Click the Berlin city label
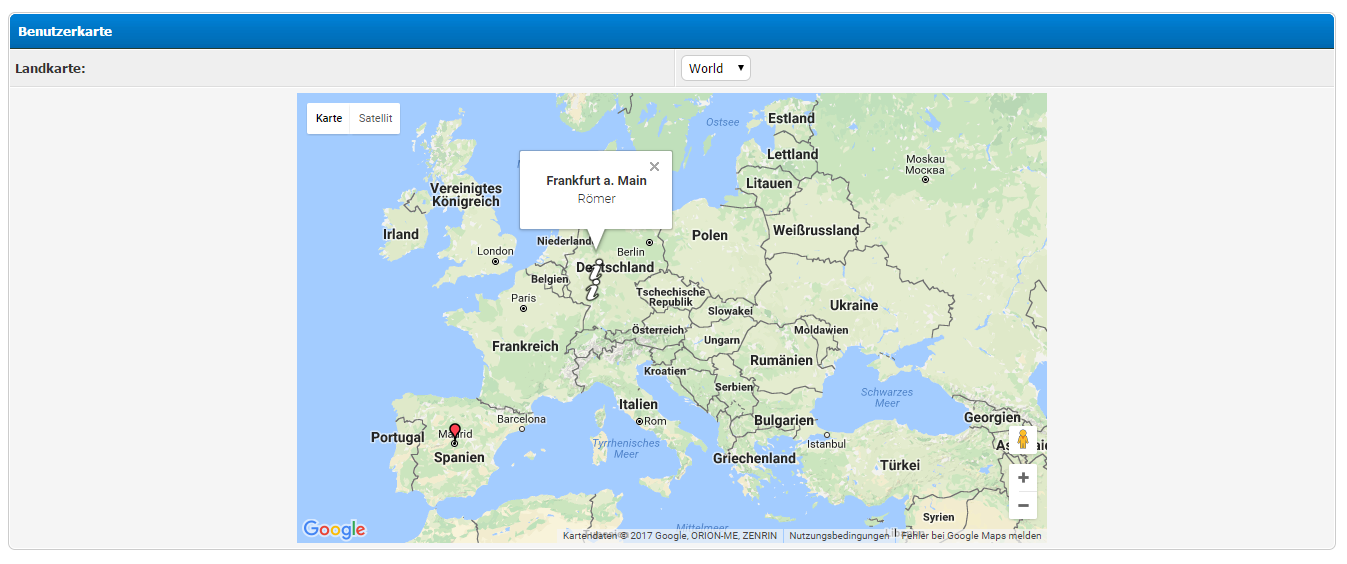 pyautogui.click(x=631, y=252)
